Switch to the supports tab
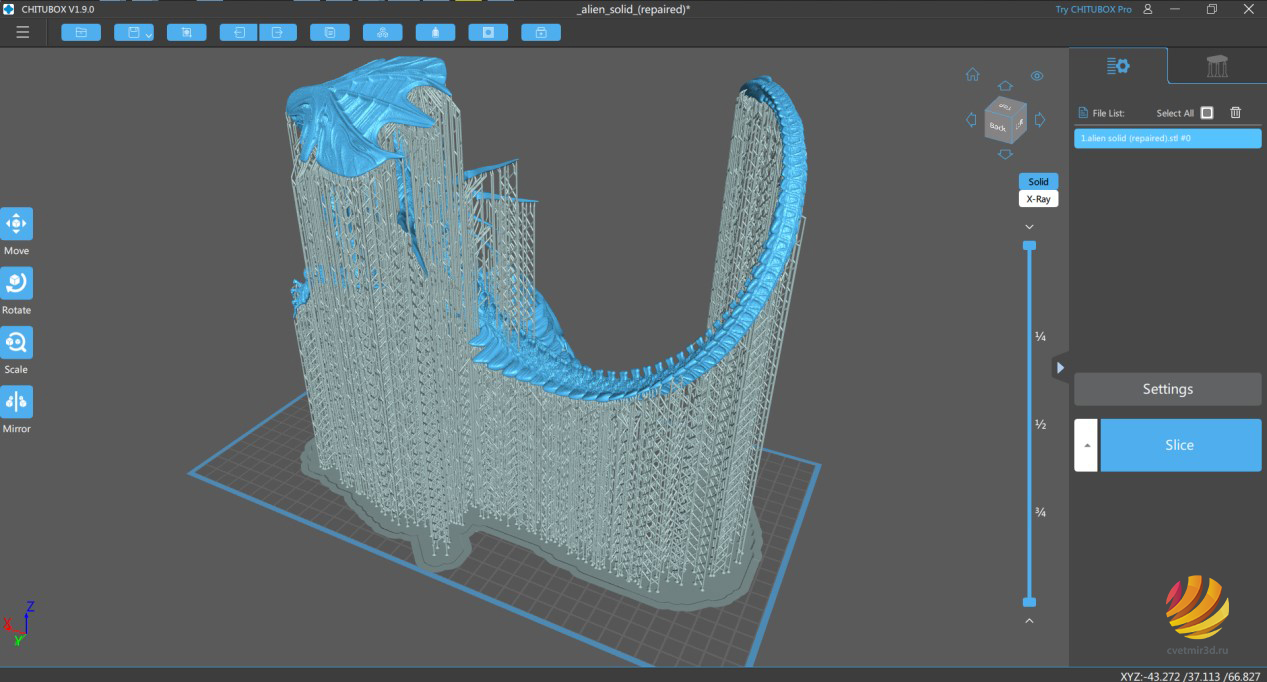 (1217, 66)
